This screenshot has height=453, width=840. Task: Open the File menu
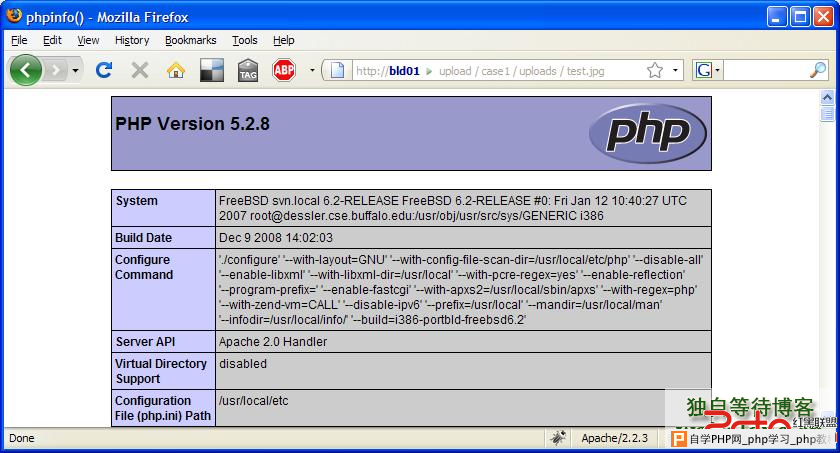pyautogui.click(x=19, y=40)
